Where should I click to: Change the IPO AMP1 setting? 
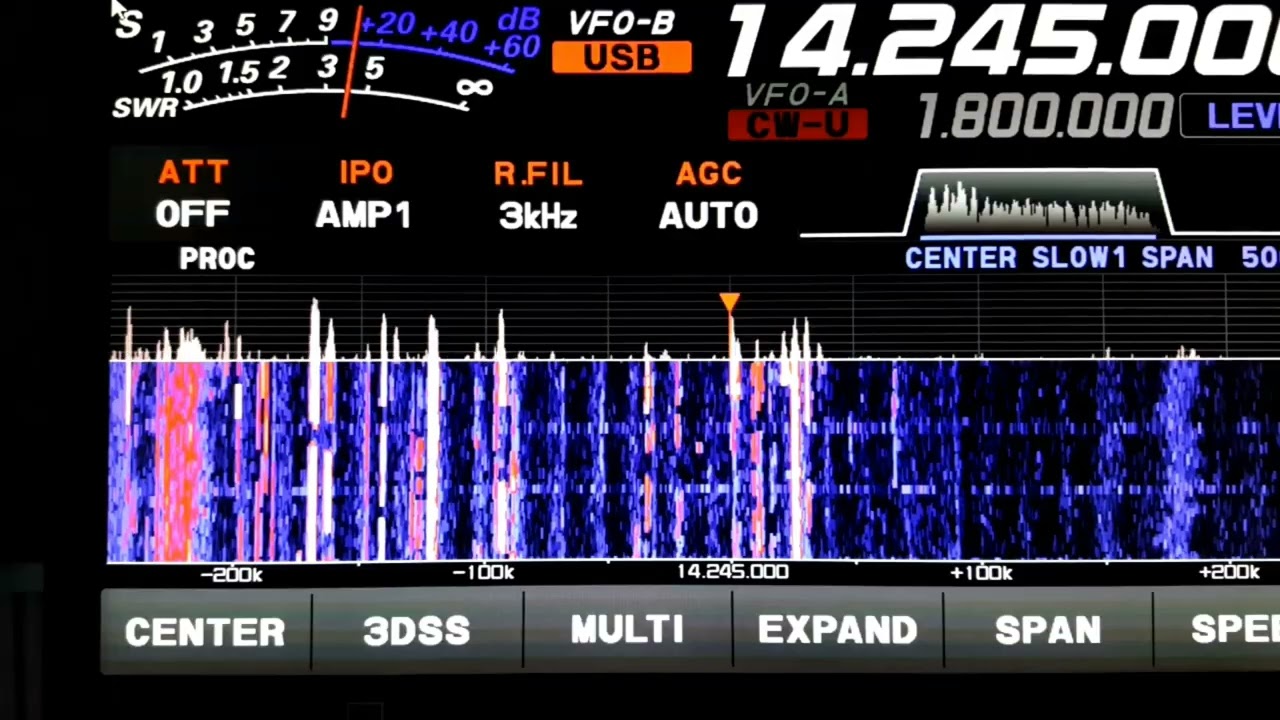pos(364,194)
